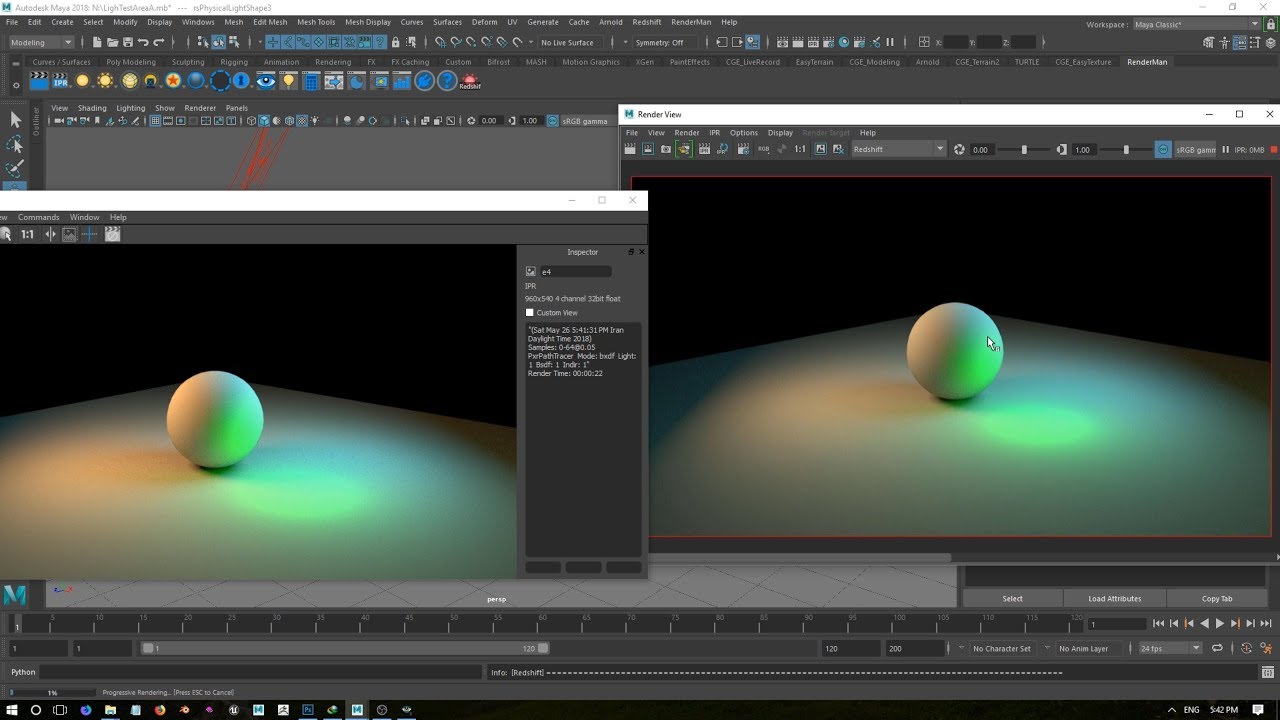Viewport: 1280px width, 720px height.
Task: Open the script editor icon at bottom right
Action: point(1268,672)
